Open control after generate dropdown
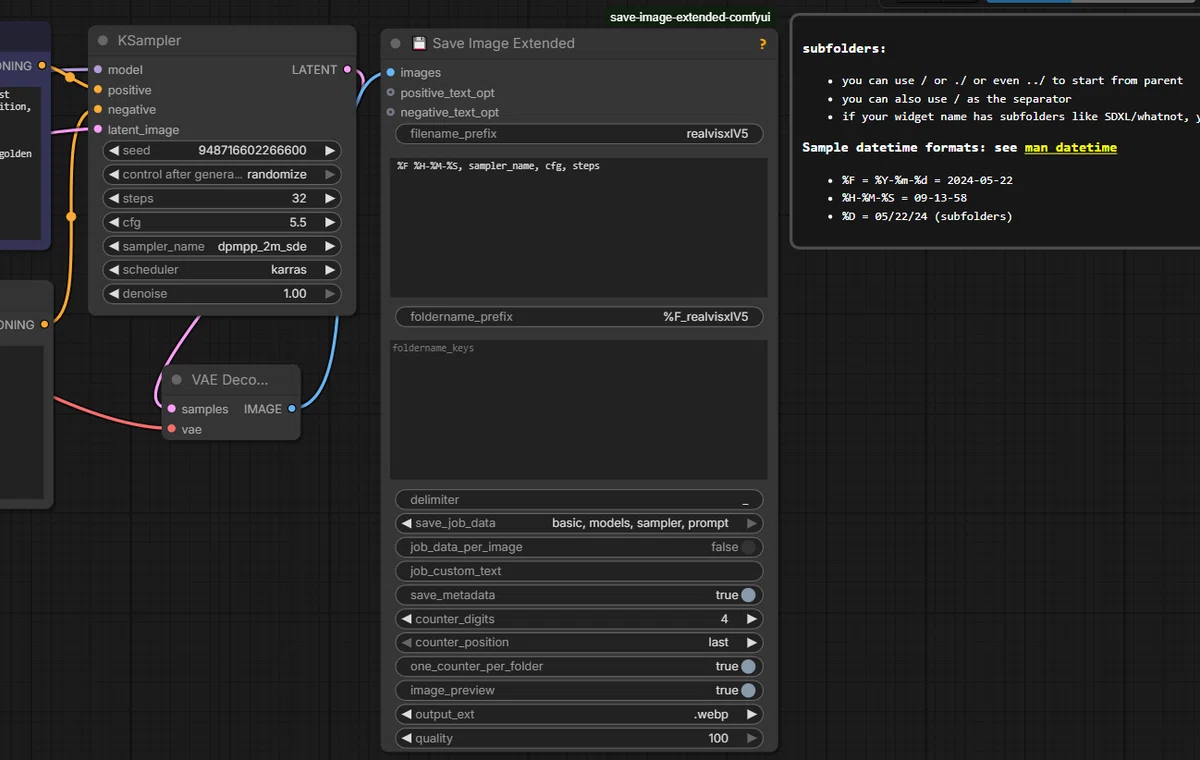The width and height of the screenshot is (1200, 760). pyautogui.click(x=222, y=175)
